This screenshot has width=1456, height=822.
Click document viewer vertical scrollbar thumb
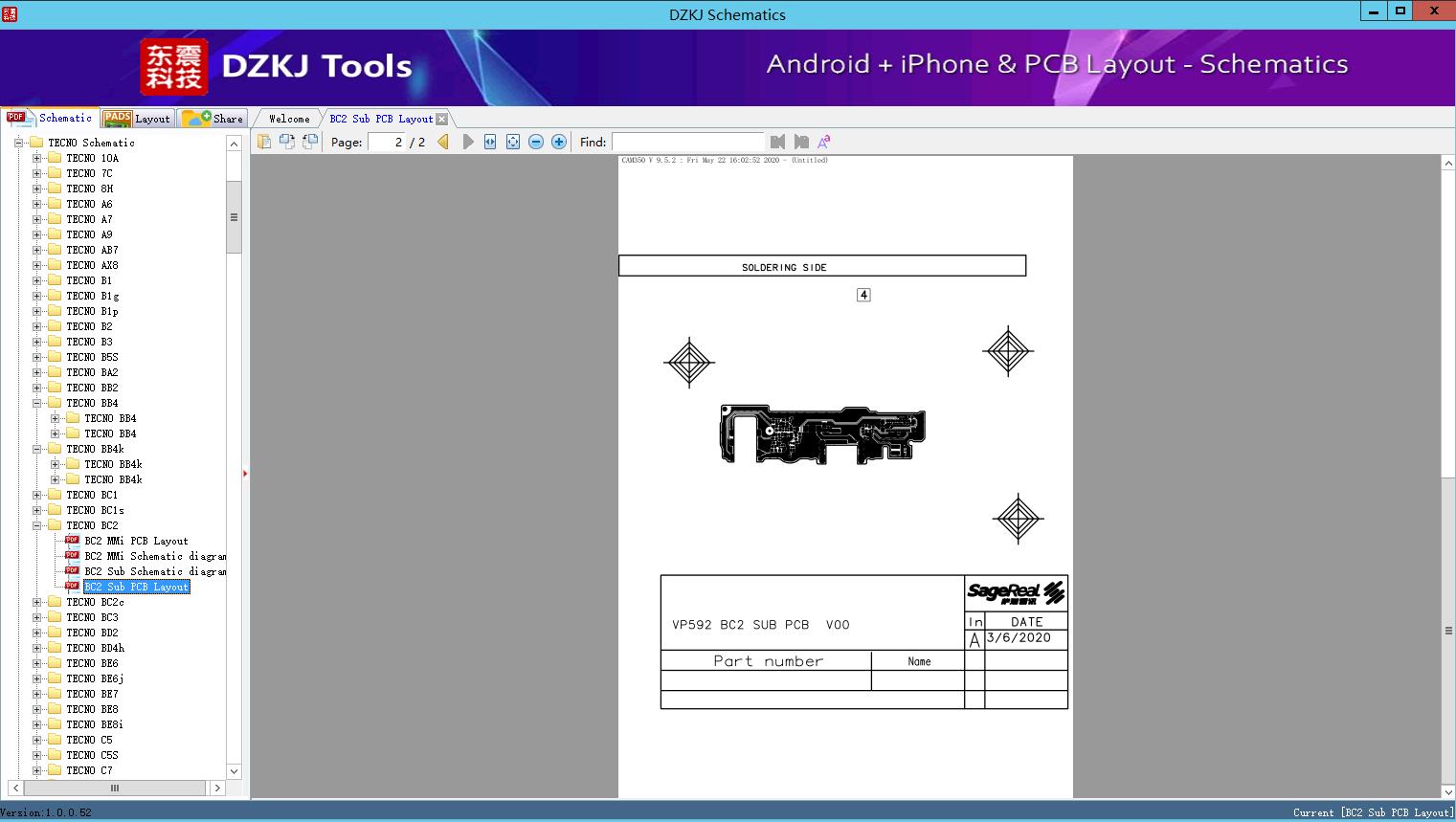pos(1448,631)
